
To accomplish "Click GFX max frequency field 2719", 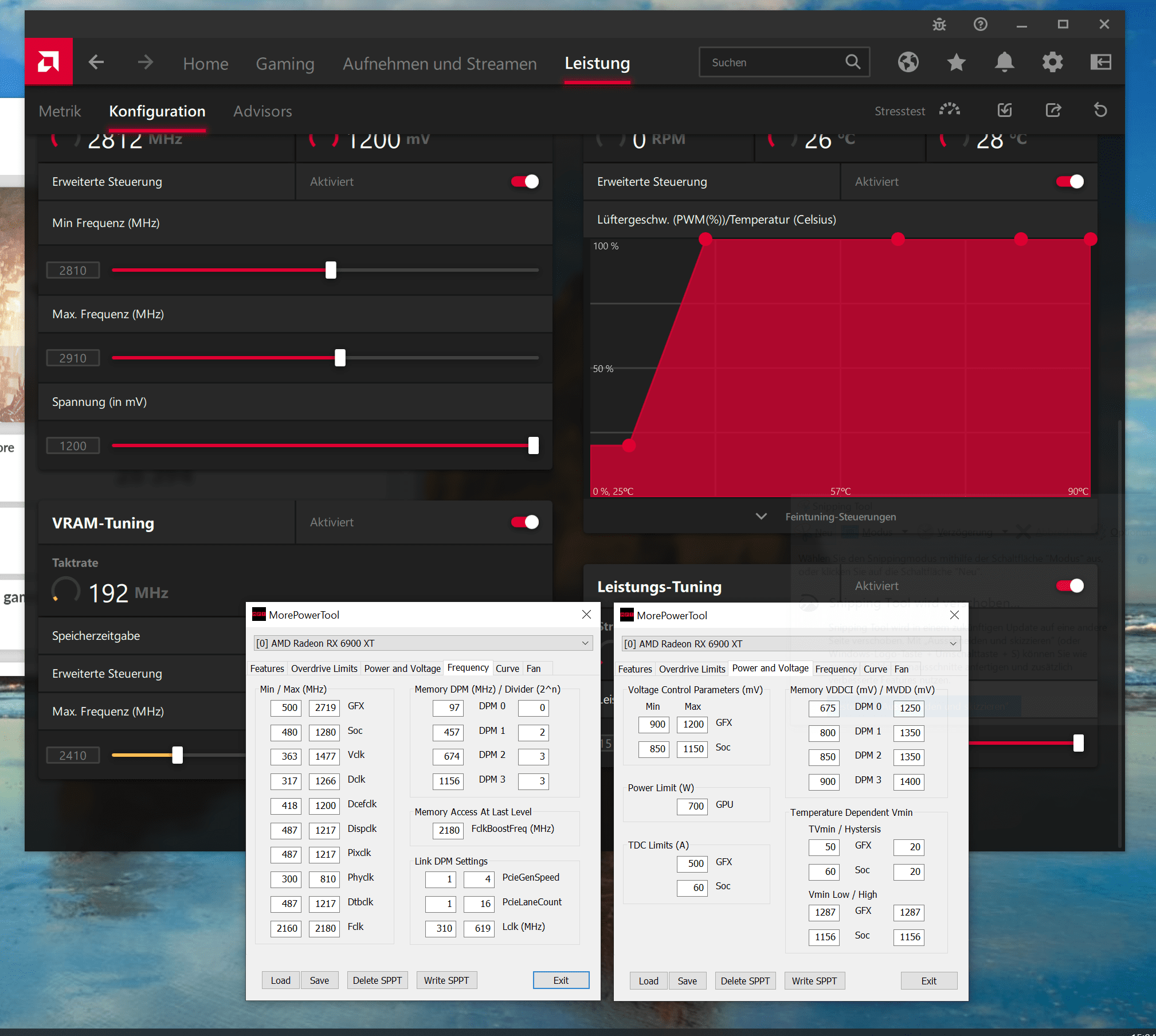I will 324,707.
